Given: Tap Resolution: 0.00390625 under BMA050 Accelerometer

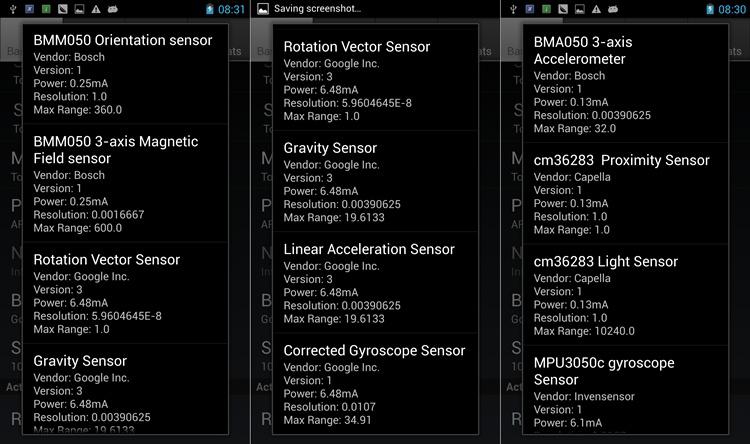Looking at the screenshot, I should pyautogui.click(x=592, y=115).
